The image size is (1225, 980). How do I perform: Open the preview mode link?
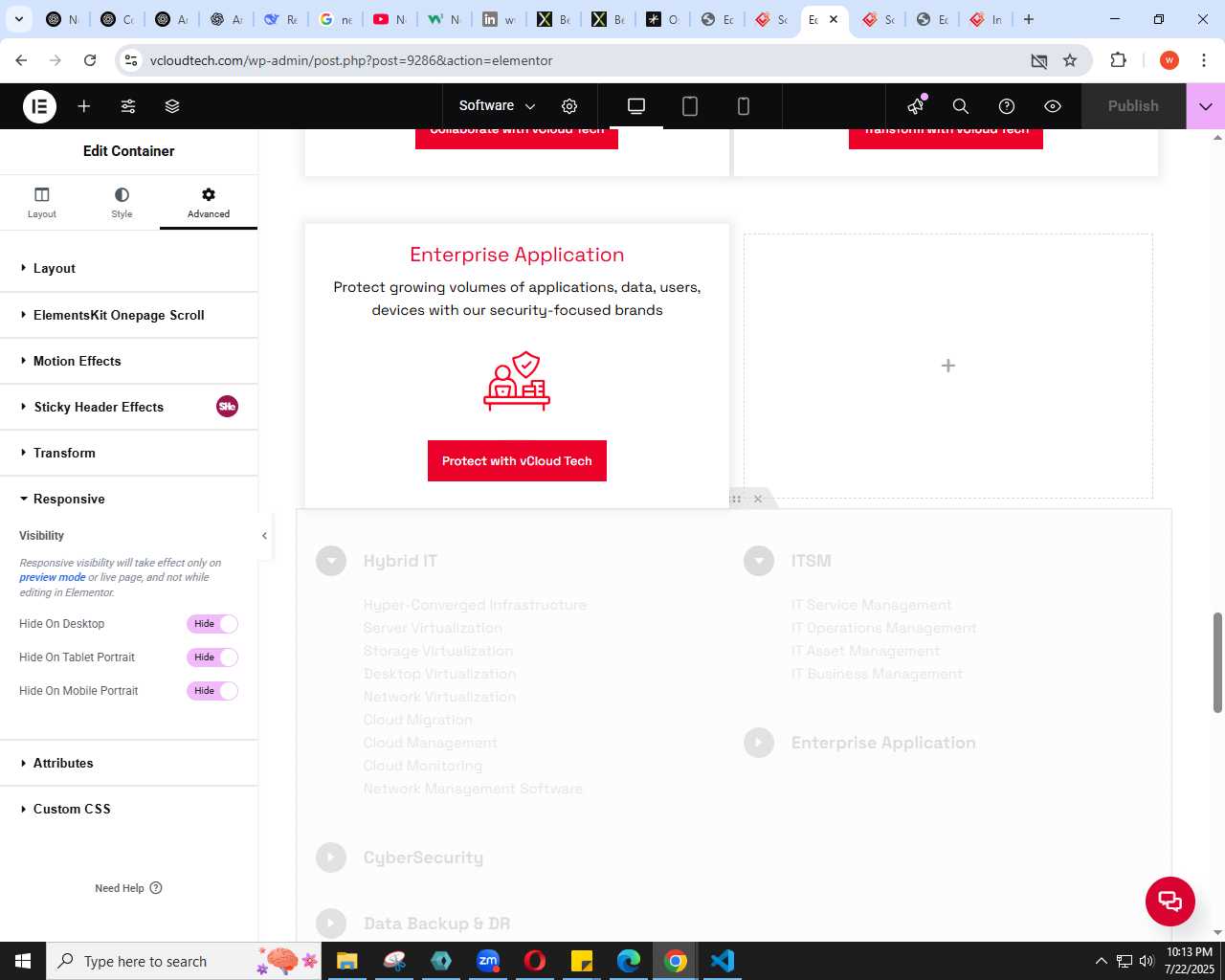[x=53, y=577]
